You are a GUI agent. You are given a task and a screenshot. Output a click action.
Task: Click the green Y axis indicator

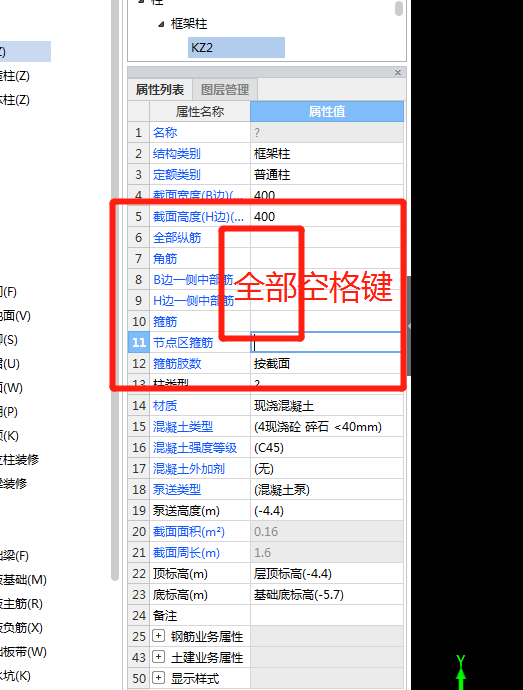[461, 672]
